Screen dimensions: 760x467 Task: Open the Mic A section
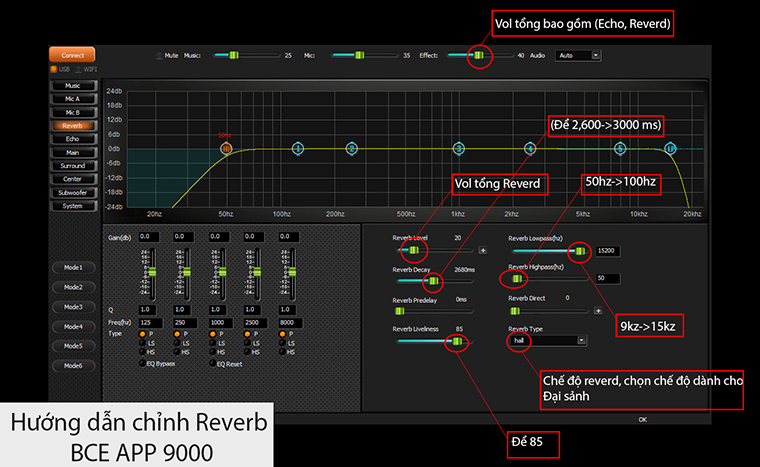pyautogui.click(x=73, y=99)
